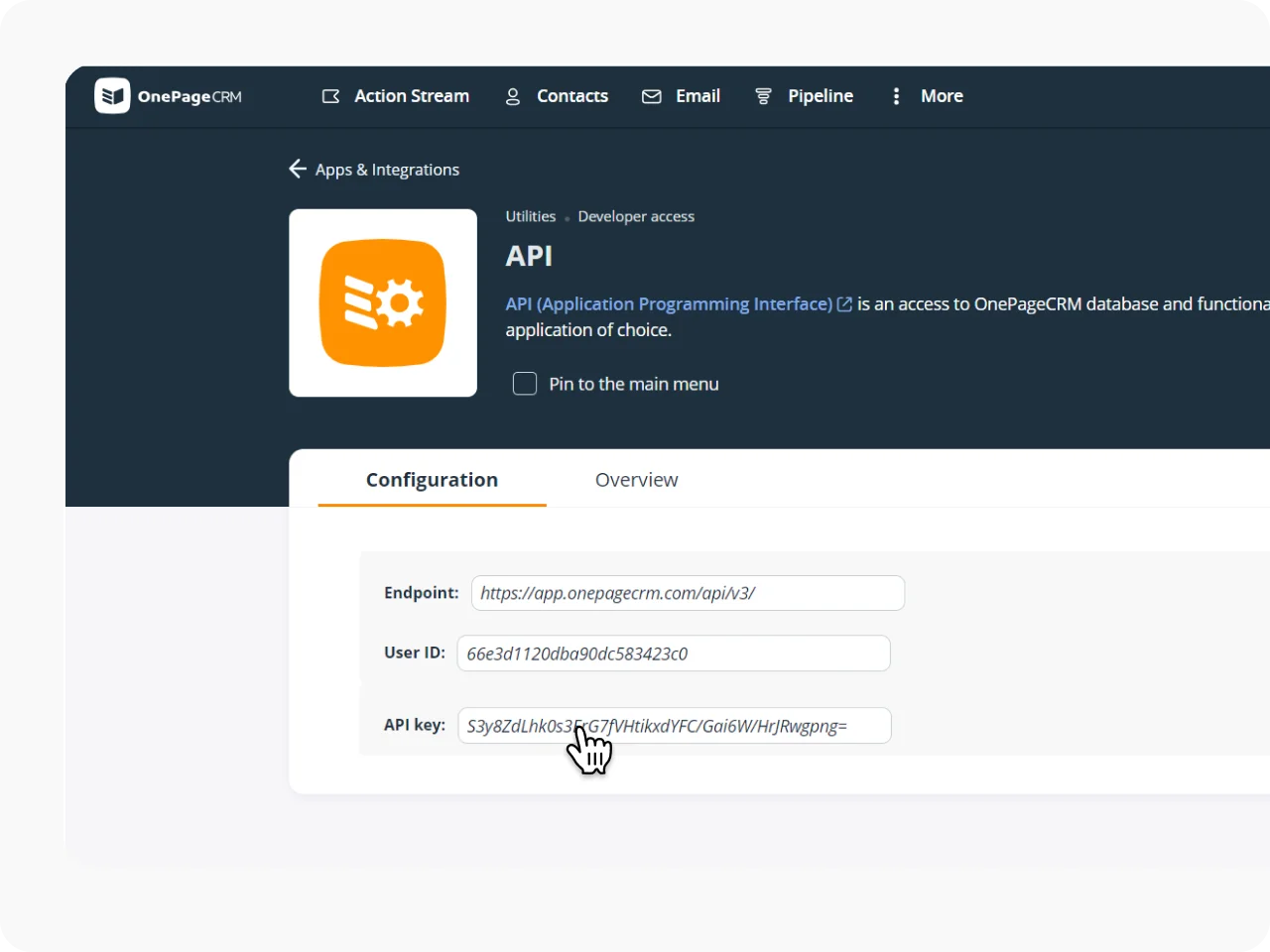Click the Endpoint: label
The height and width of the screenshot is (952, 1270).
pyautogui.click(x=422, y=593)
